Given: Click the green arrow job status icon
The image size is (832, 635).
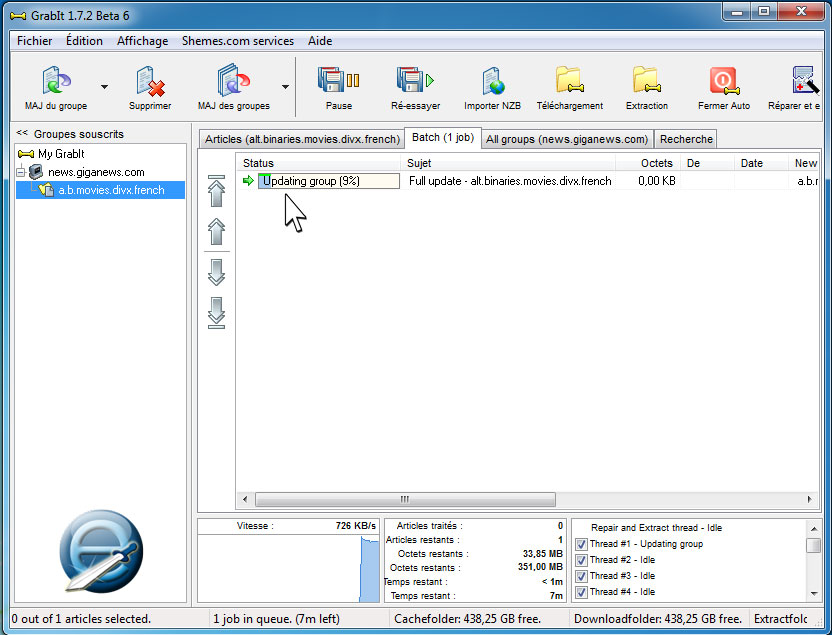Looking at the screenshot, I should tap(248, 181).
